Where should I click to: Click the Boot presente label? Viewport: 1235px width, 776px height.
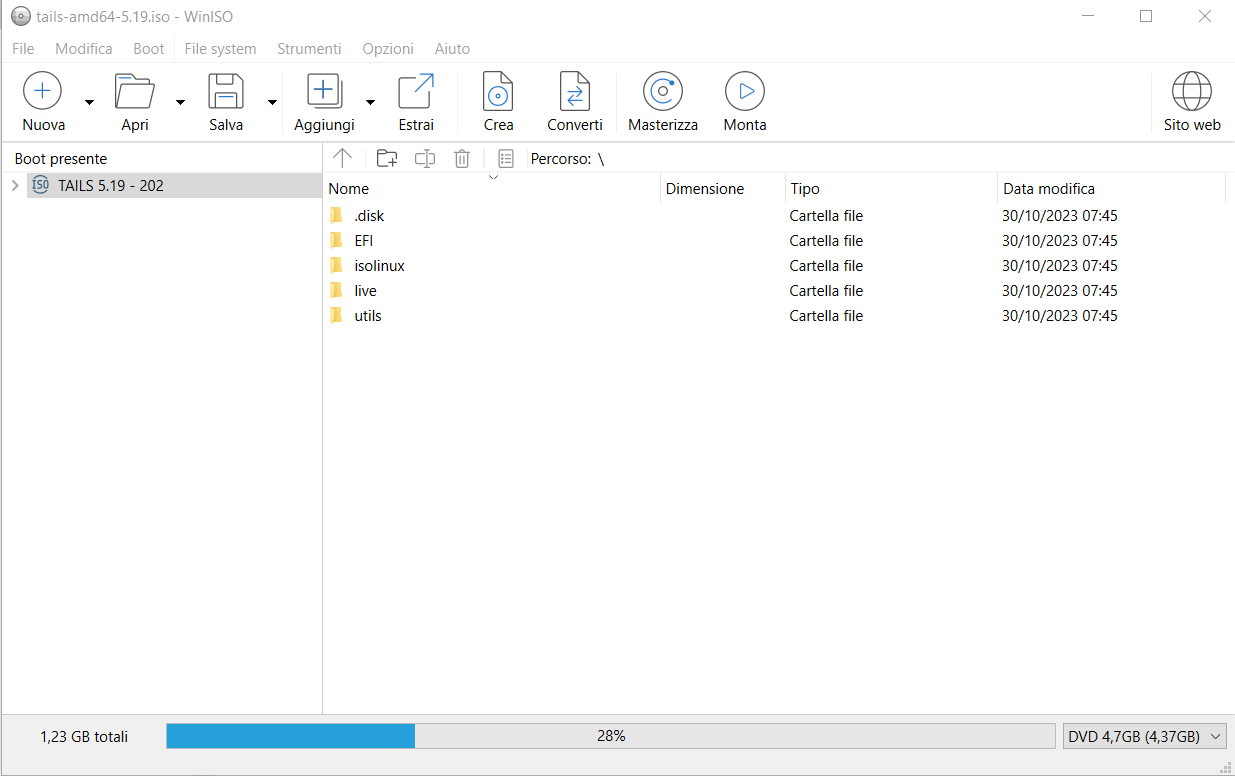click(x=60, y=159)
